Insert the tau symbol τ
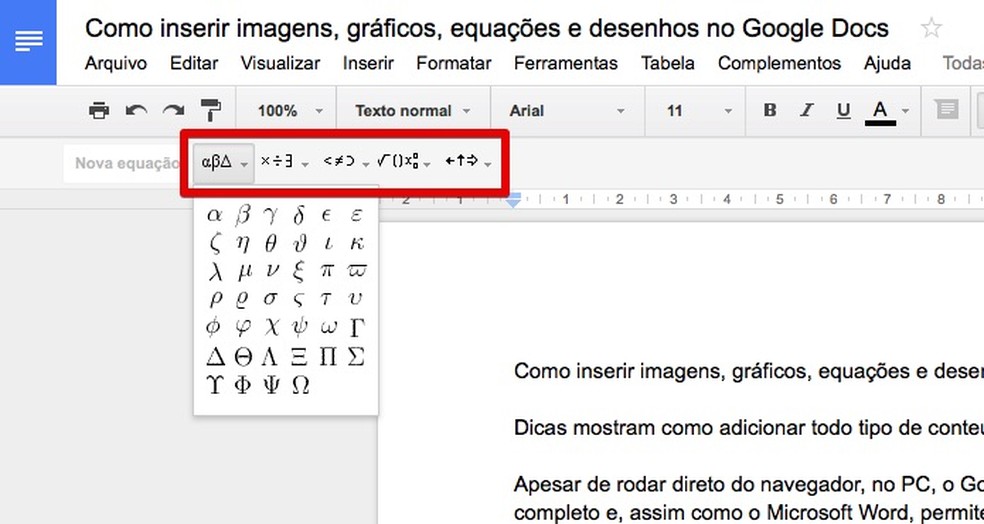Image resolution: width=984 pixels, height=524 pixels. click(x=326, y=299)
